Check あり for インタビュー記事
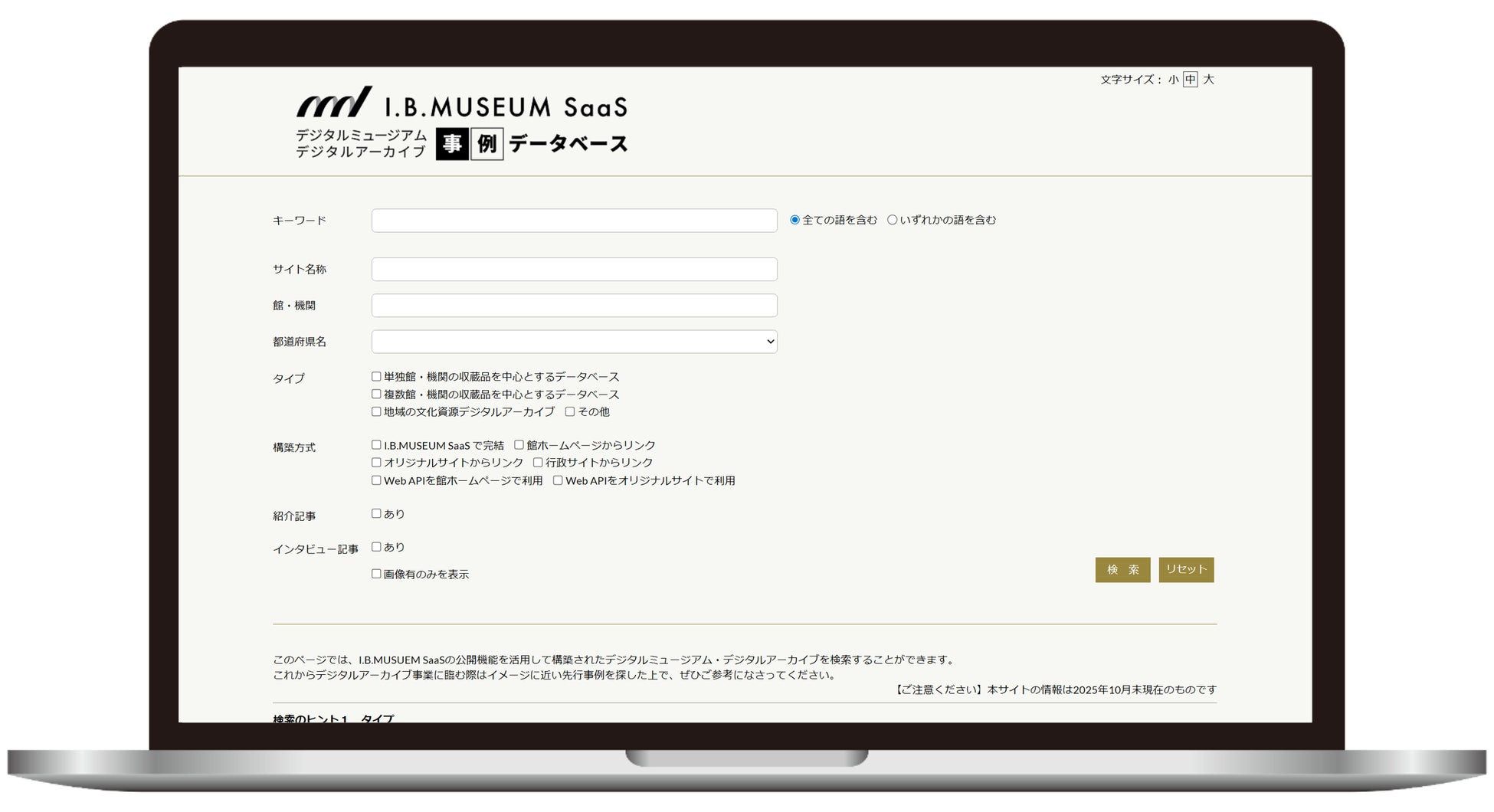Viewport: 1494px width, 812px height. pos(376,547)
